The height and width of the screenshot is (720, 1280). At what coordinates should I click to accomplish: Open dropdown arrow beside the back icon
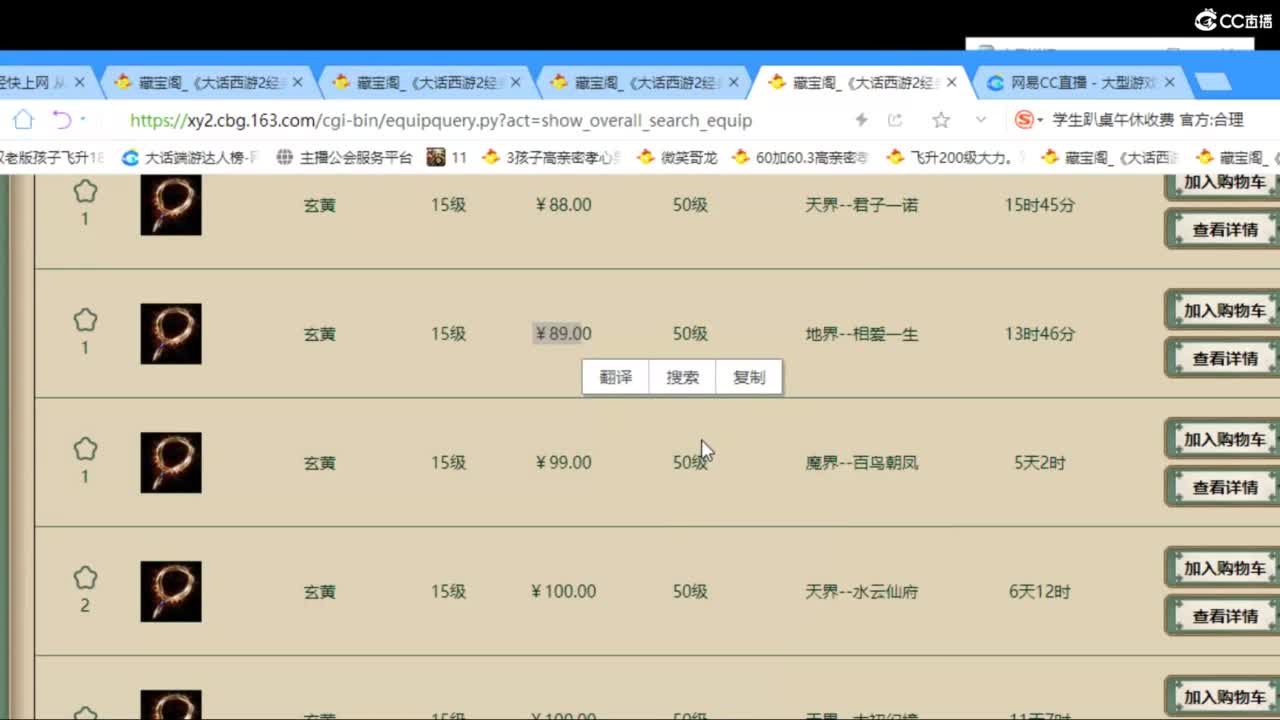pos(82,120)
